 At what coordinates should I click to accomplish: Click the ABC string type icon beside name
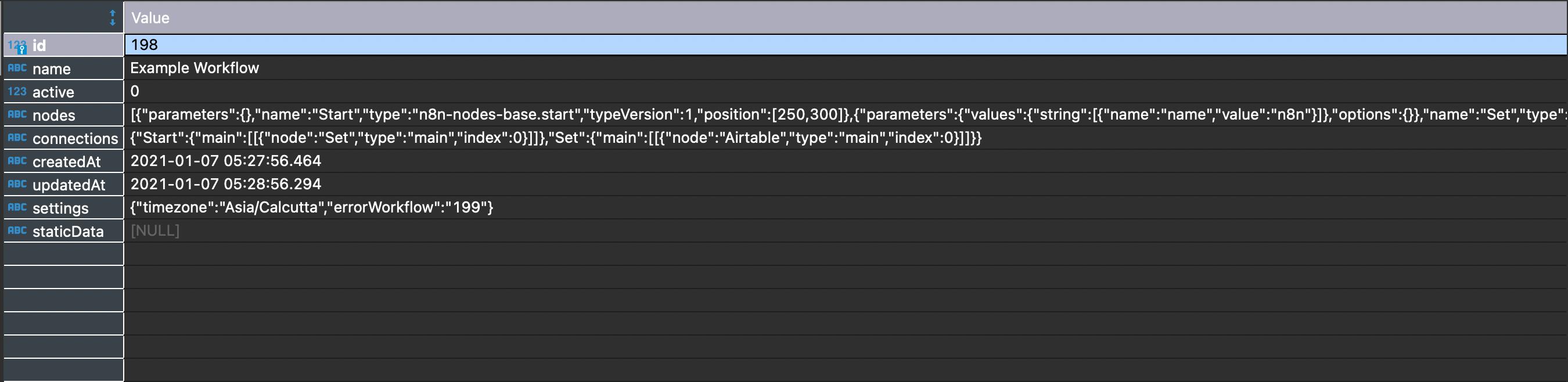click(x=16, y=68)
